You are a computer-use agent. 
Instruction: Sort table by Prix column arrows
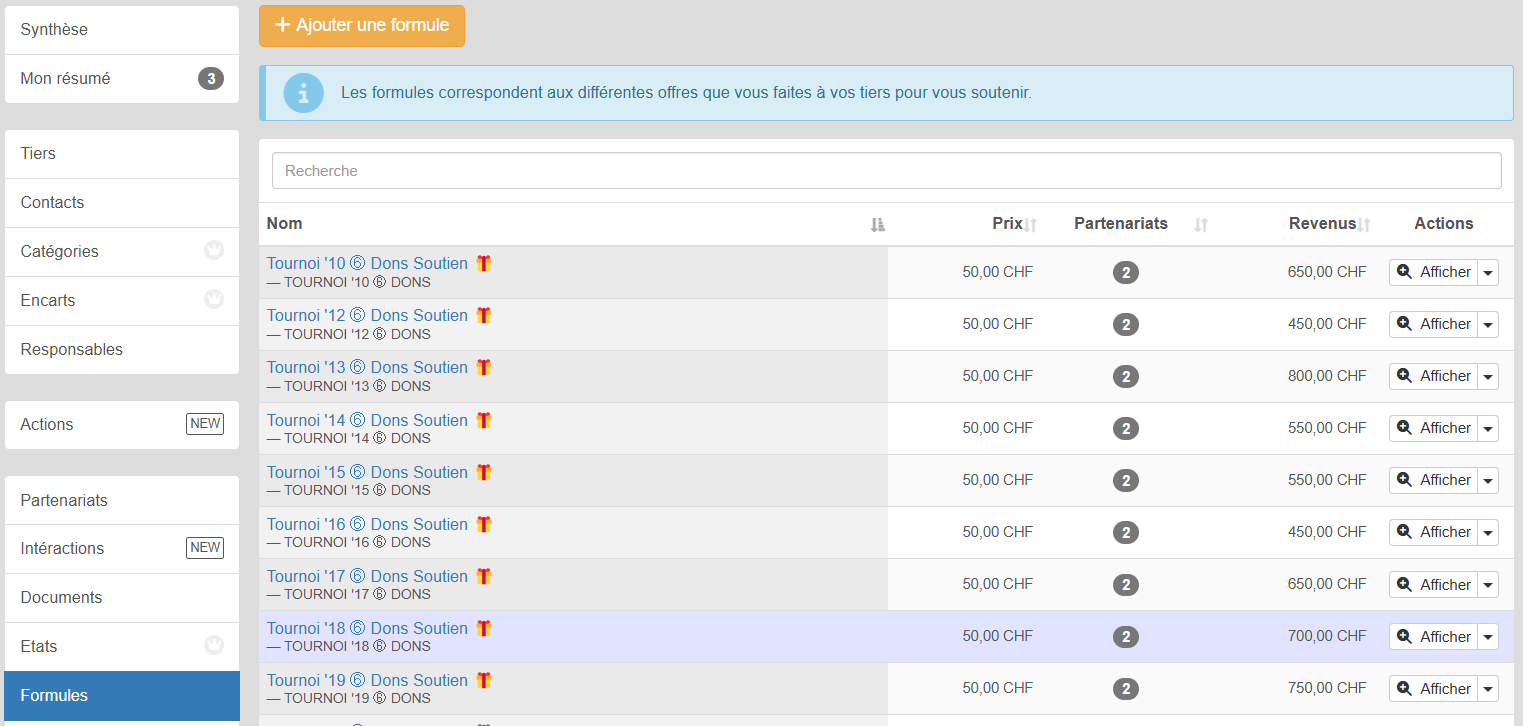click(1031, 225)
